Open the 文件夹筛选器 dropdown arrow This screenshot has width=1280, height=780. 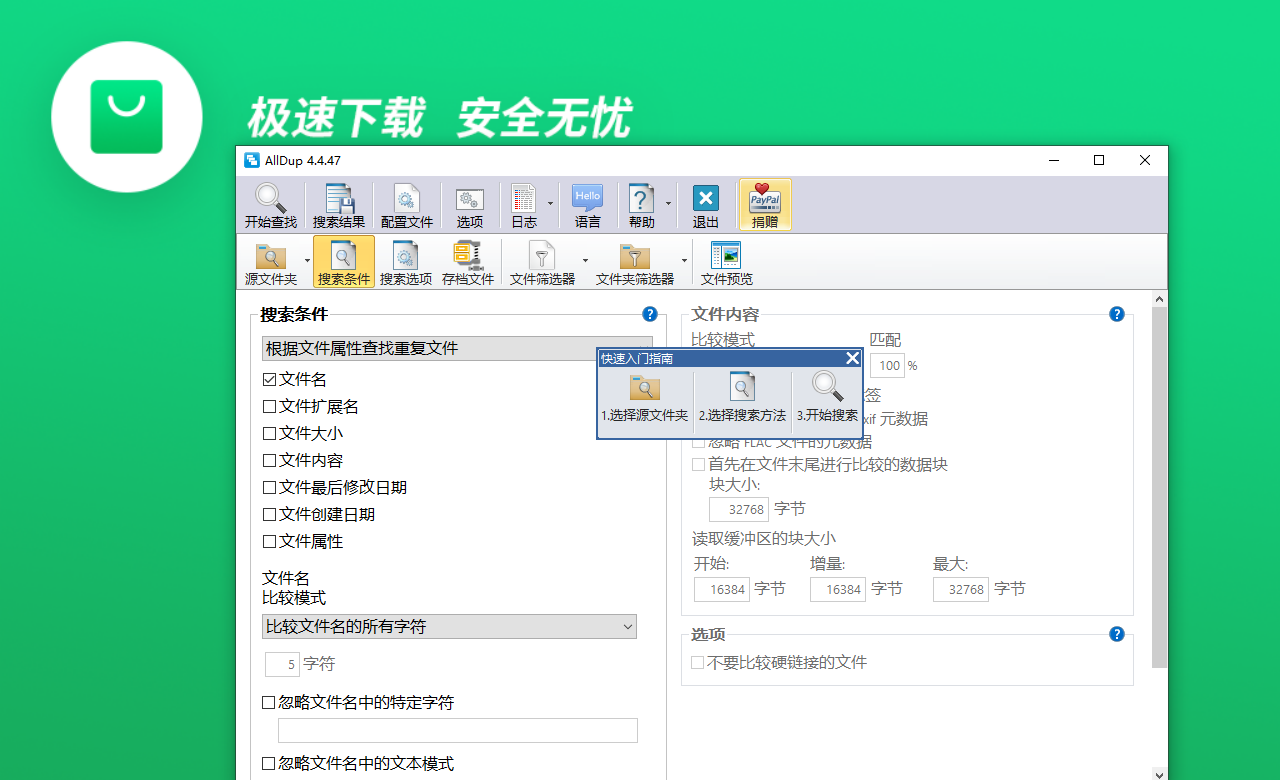pos(684,261)
